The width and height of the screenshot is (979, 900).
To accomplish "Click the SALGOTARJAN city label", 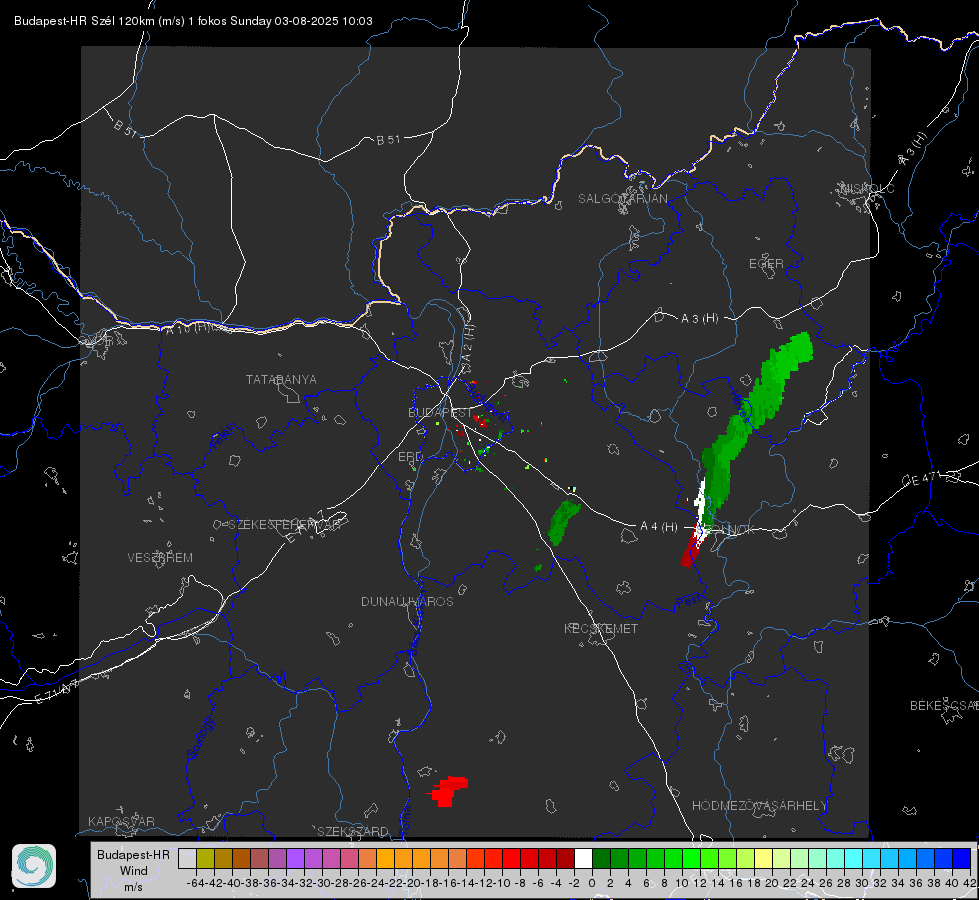I will (x=623, y=199).
